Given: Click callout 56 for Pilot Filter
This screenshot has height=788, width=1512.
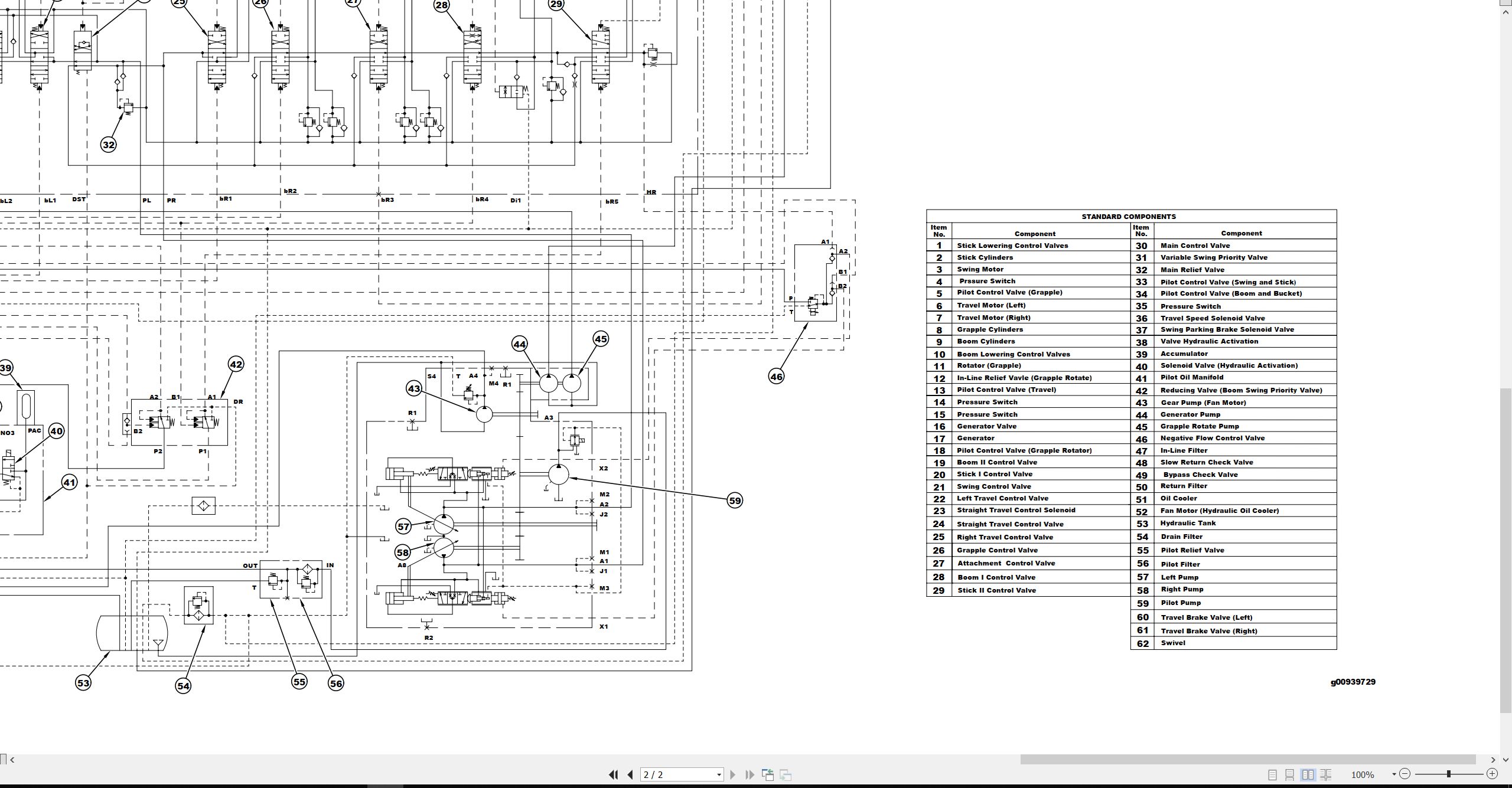Looking at the screenshot, I should point(335,684).
